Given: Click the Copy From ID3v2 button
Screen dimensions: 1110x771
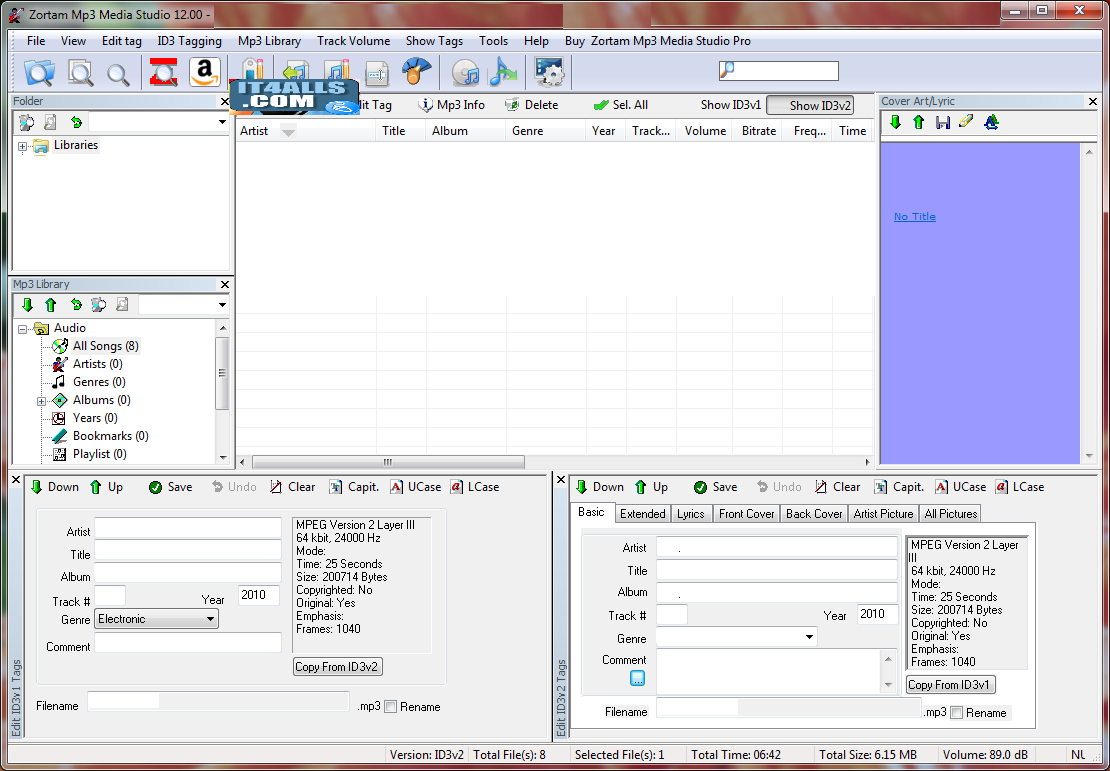Looking at the screenshot, I should tap(338, 667).
